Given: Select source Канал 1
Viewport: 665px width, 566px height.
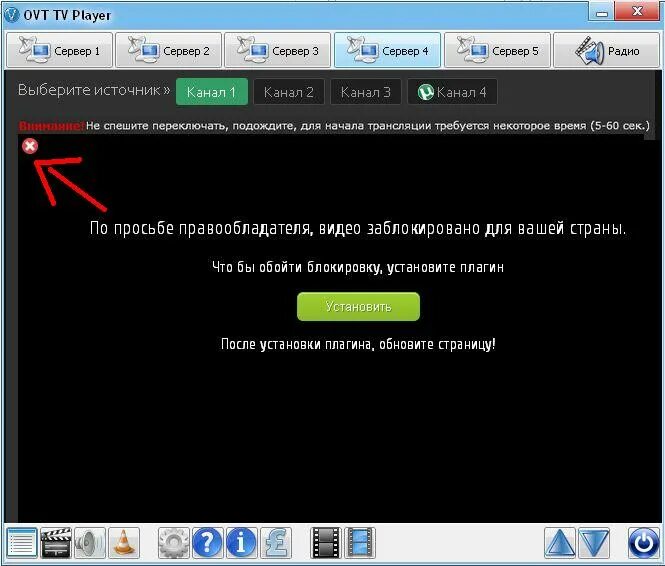Looking at the screenshot, I should pyautogui.click(x=212, y=92).
